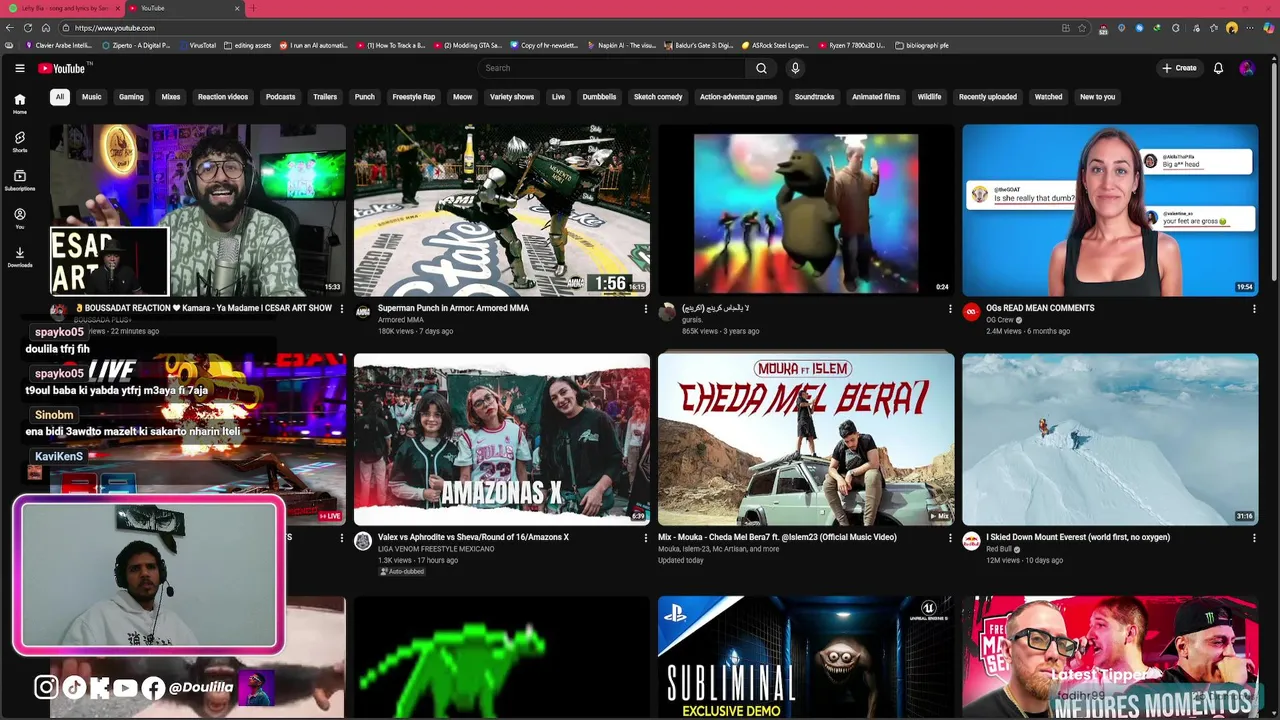Click the Valex vs Aphrodite video title
This screenshot has height=720, width=1280.
click(473, 538)
